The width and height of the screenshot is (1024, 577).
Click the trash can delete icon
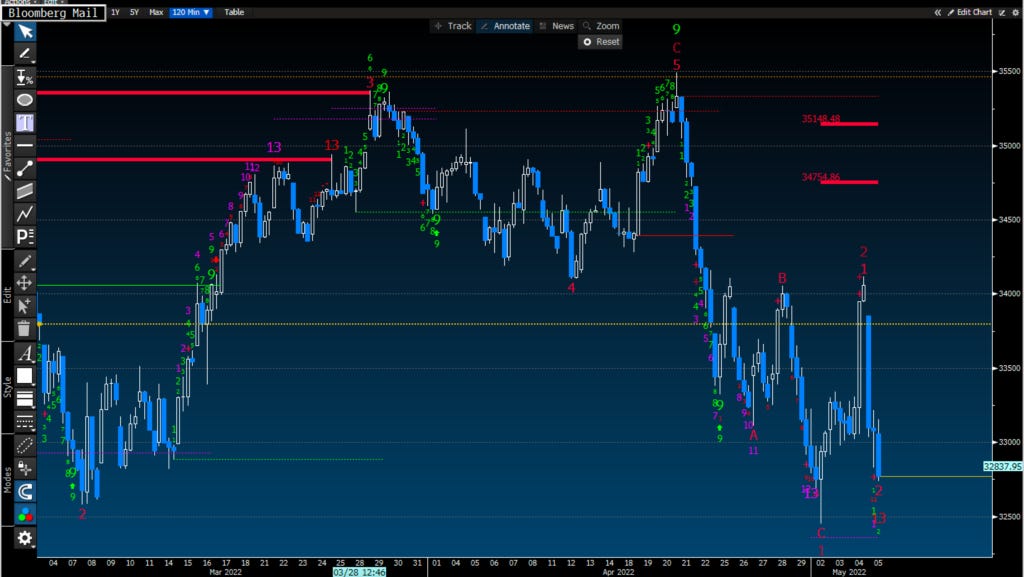coord(25,328)
